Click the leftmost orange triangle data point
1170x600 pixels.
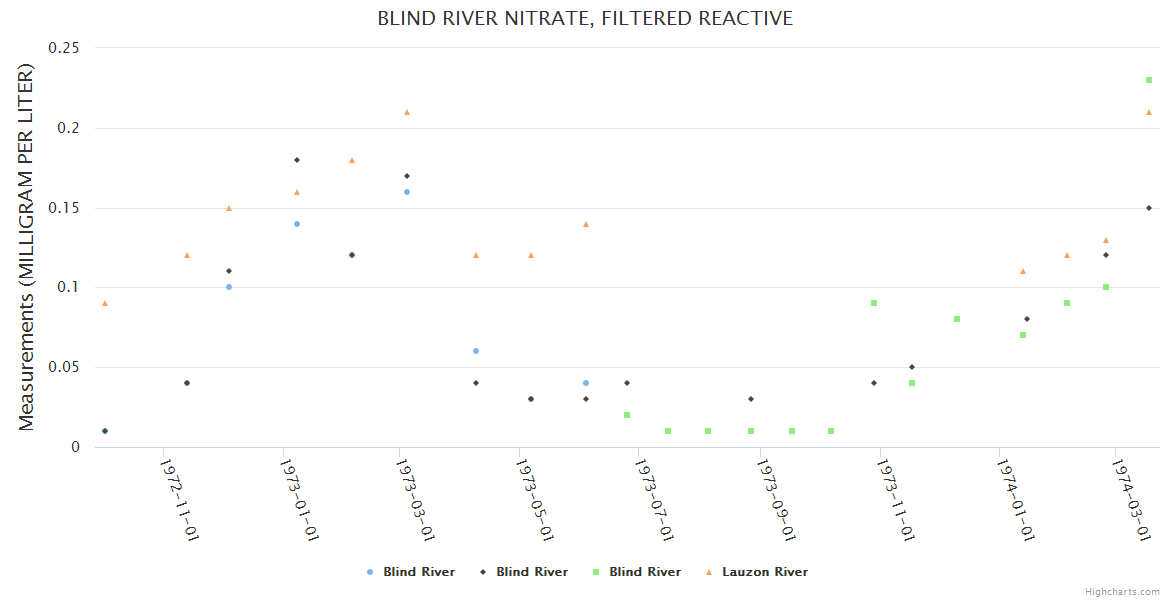[x=105, y=303]
